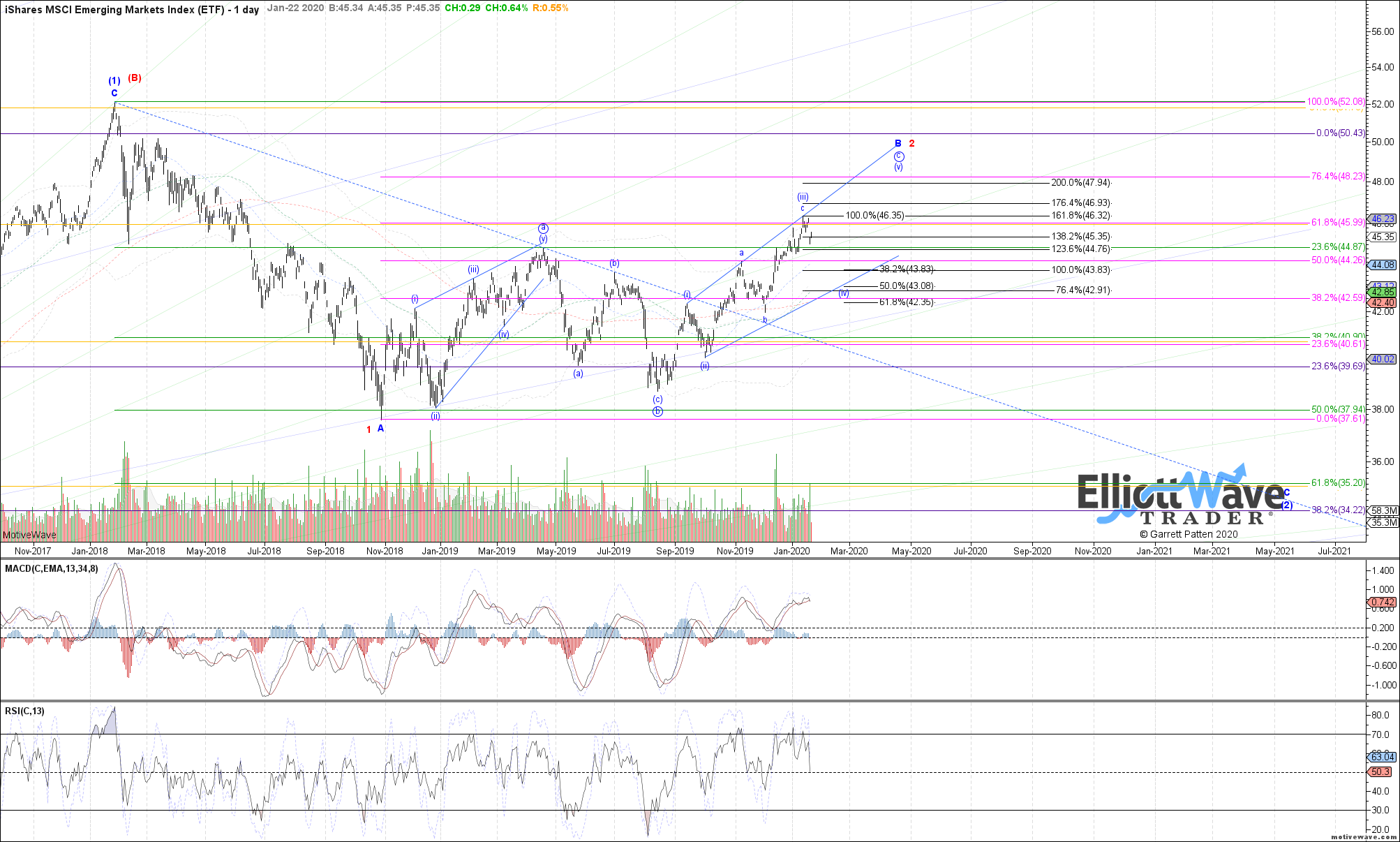Click the 44.08 price tag on axis
The width and height of the screenshot is (1400, 842).
1382,265
